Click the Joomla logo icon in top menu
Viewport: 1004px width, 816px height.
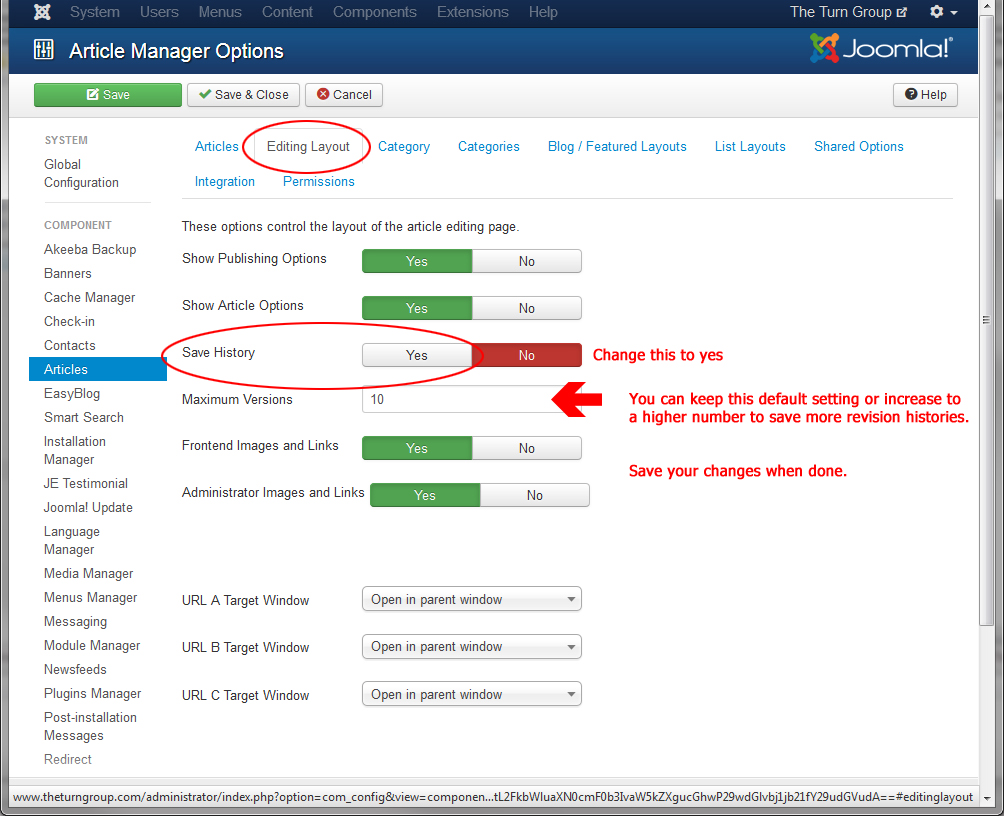click(42, 12)
